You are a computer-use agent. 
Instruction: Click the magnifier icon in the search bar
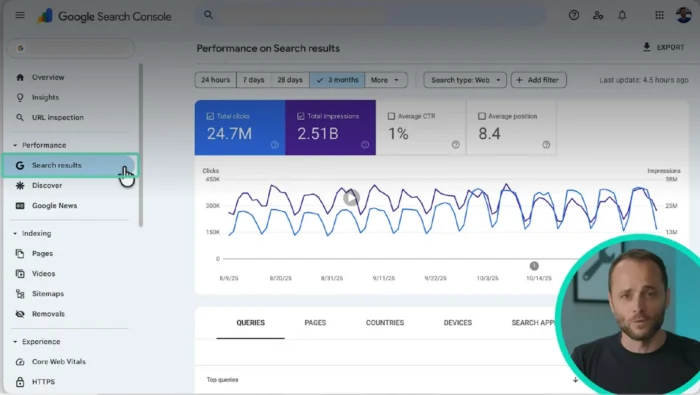pyautogui.click(x=208, y=15)
